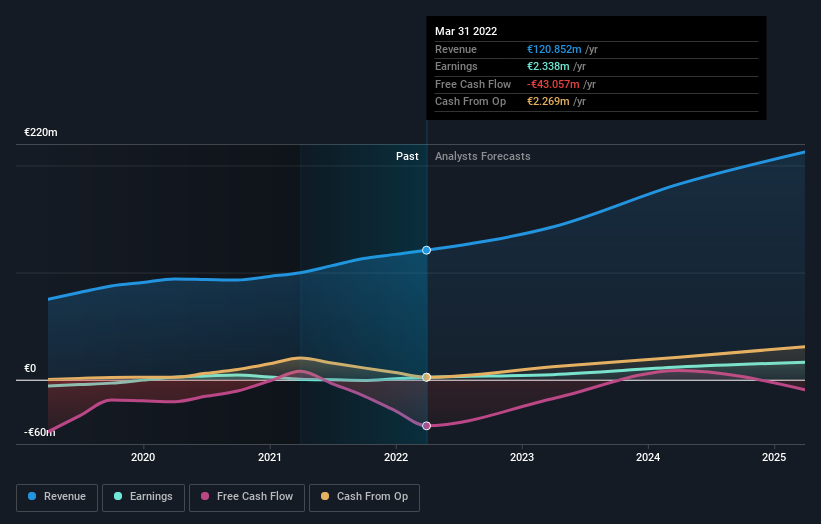Screen dimensions: 821x524
Task: Click the €2.338m earnings value
Action: click(548, 66)
